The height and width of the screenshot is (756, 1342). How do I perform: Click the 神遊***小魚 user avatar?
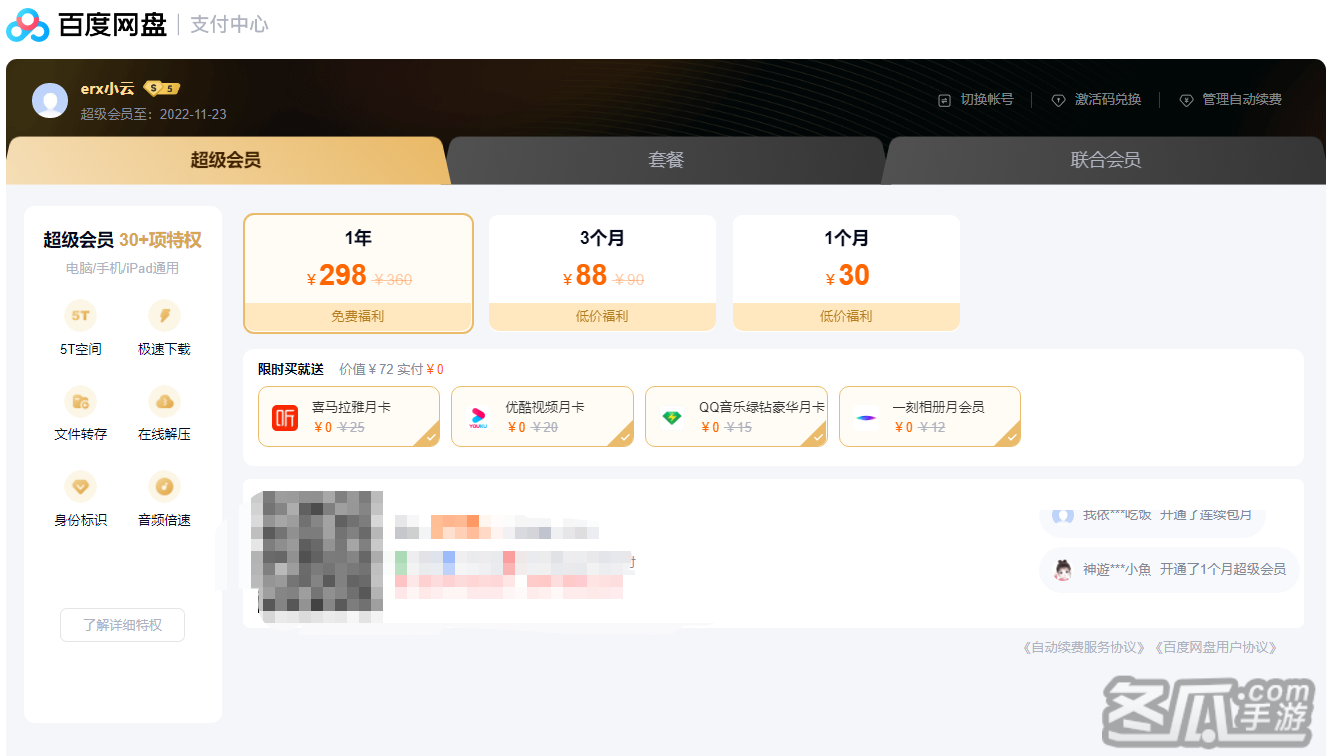(x=1063, y=570)
